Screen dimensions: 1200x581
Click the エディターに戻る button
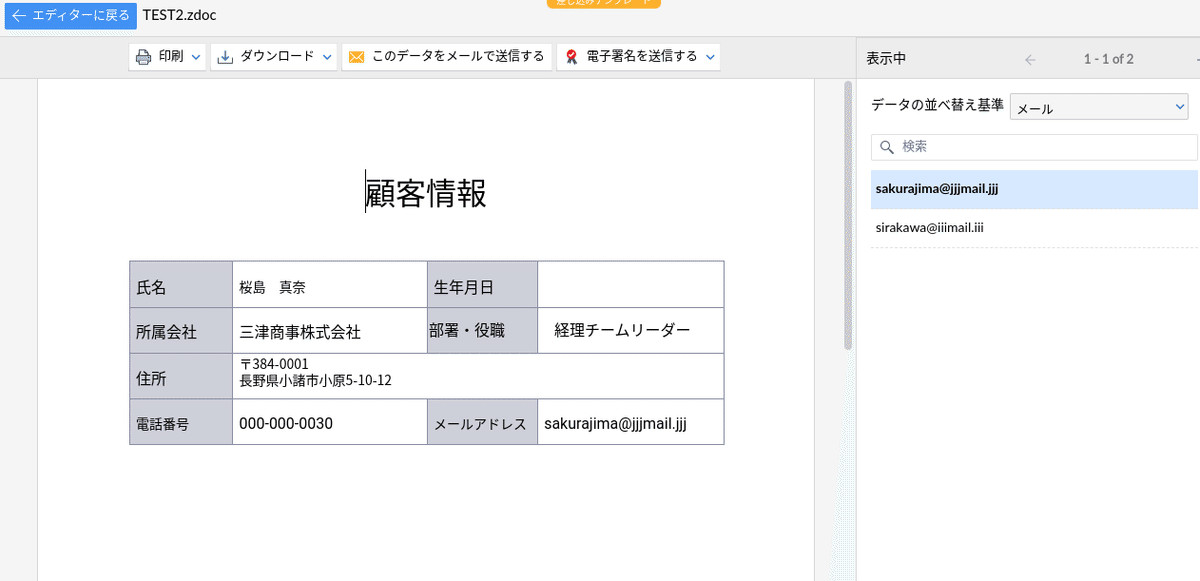(70, 16)
